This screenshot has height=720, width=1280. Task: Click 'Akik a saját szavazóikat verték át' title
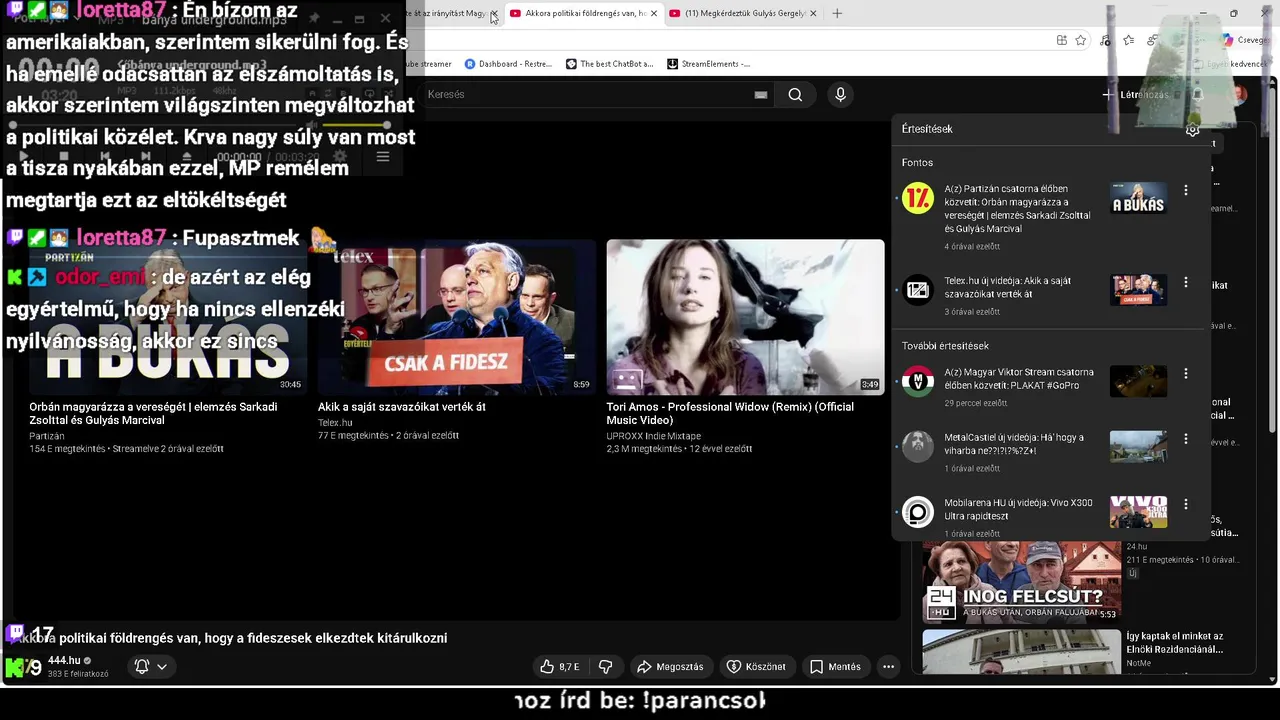click(402, 407)
